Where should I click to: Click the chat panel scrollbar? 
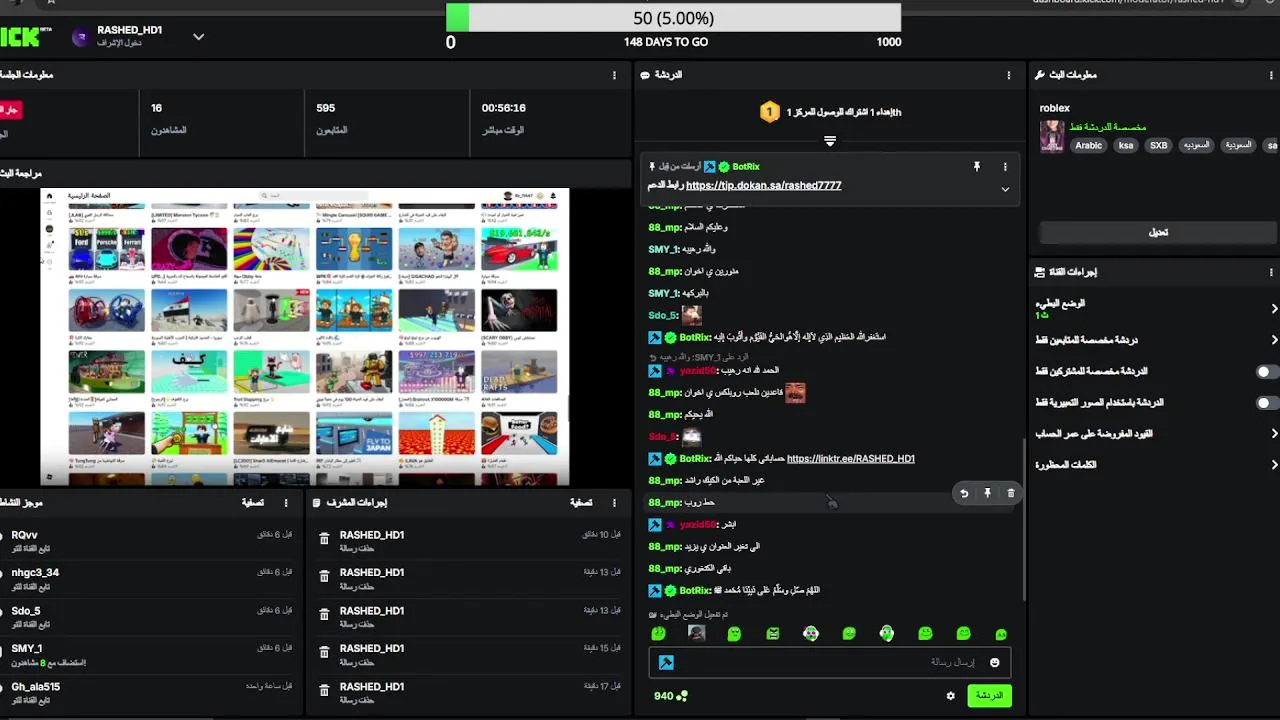pos(1023,520)
